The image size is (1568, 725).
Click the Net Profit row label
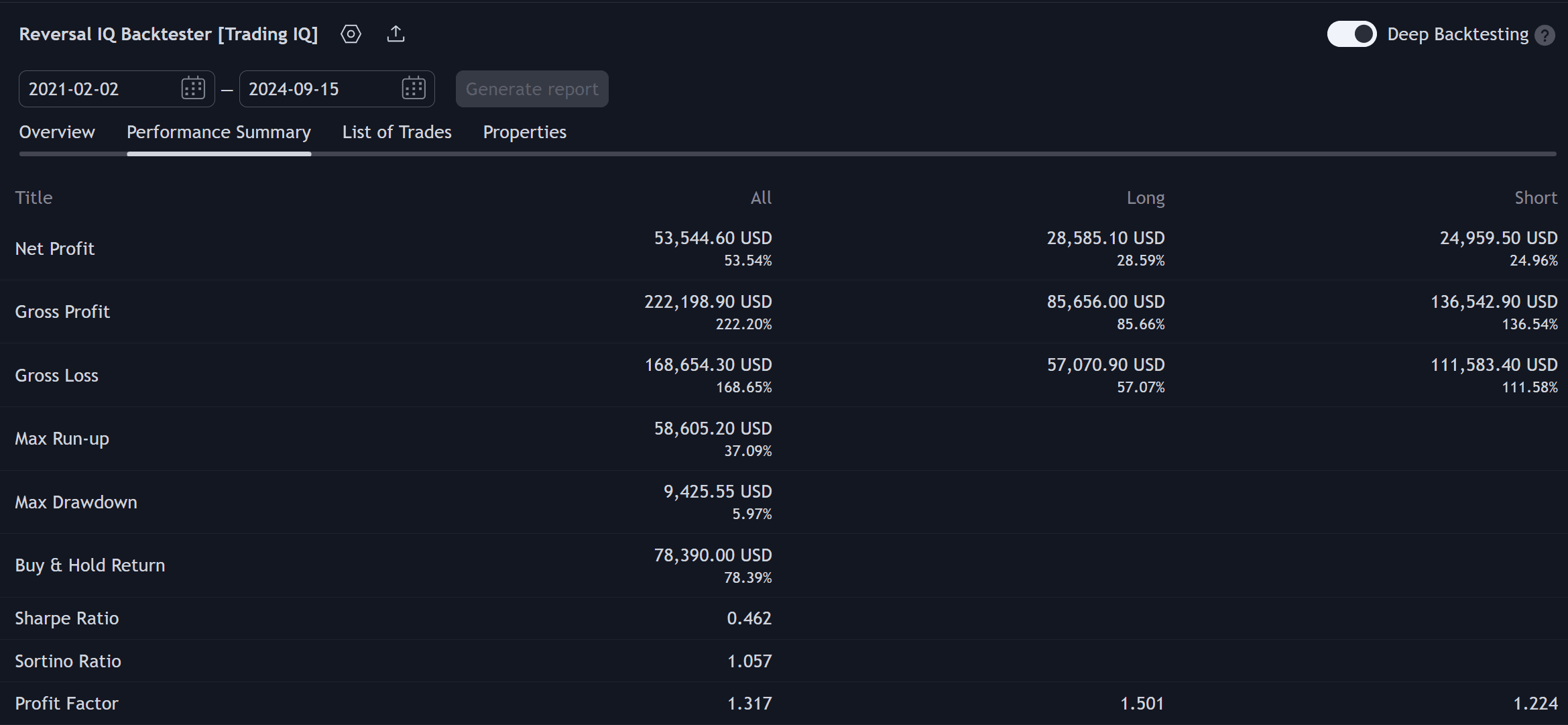[x=55, y=249]
